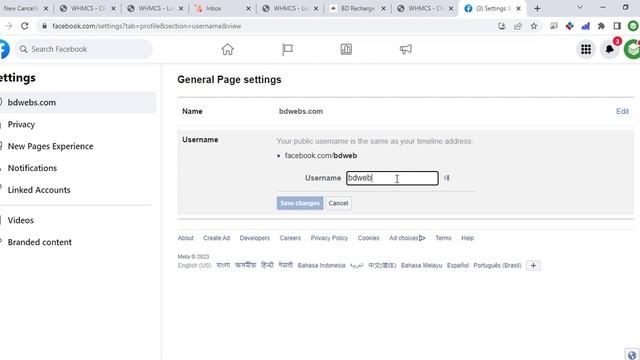Open Linked Accounts settings
640x360 pixels.
[x=39, y=190]
